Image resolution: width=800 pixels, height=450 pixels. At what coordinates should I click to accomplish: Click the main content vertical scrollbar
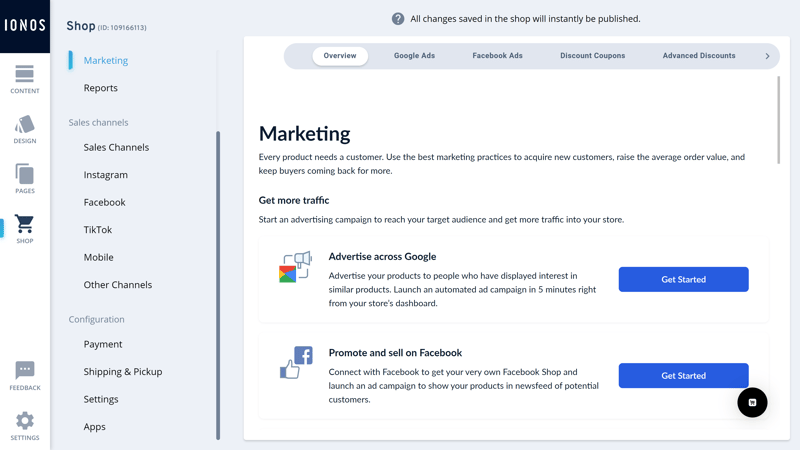point(779,120)
